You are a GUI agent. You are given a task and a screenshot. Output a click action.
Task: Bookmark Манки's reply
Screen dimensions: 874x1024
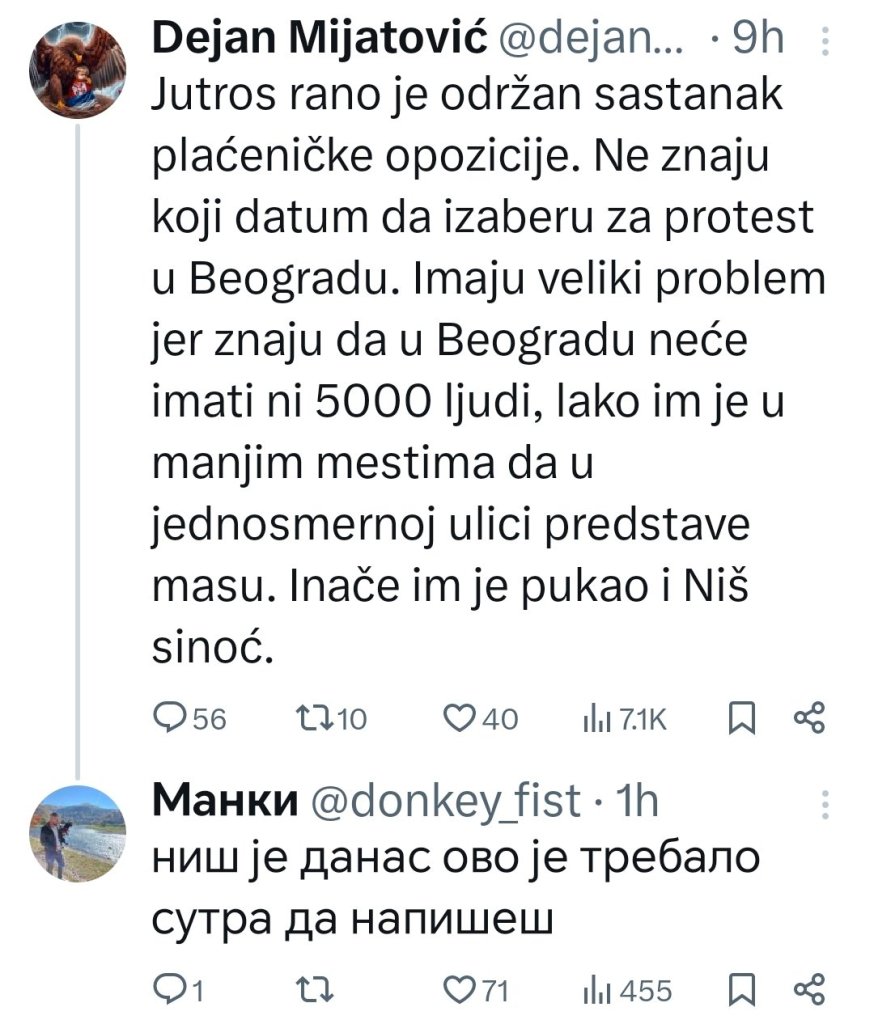click(x=741, y=990)
